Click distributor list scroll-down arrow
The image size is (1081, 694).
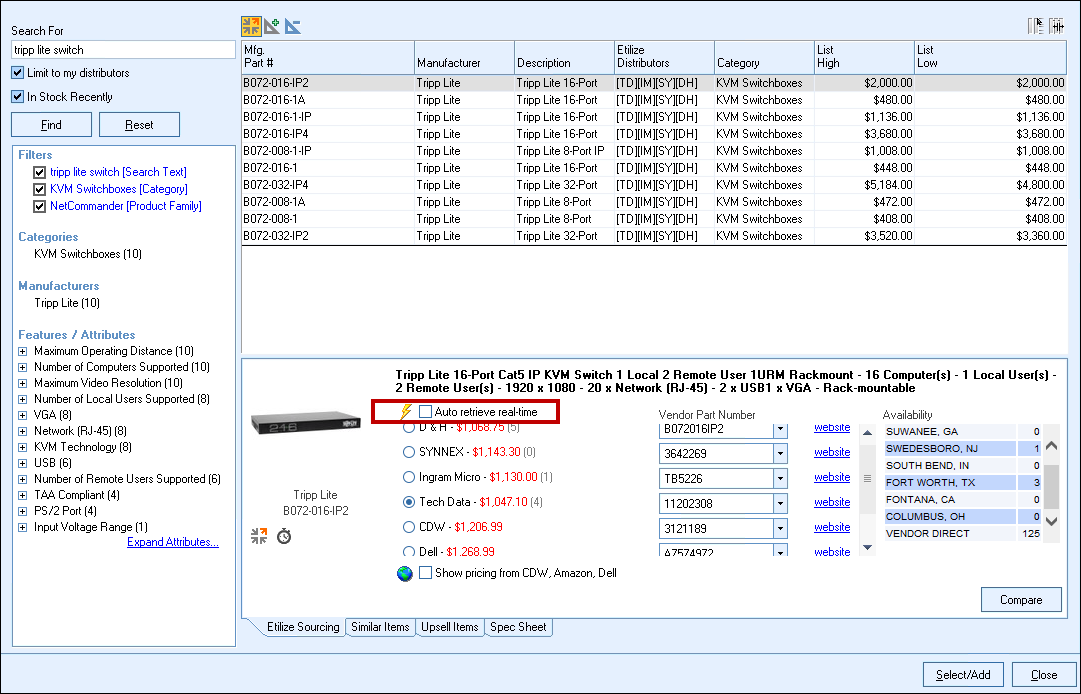pos(868,547)
